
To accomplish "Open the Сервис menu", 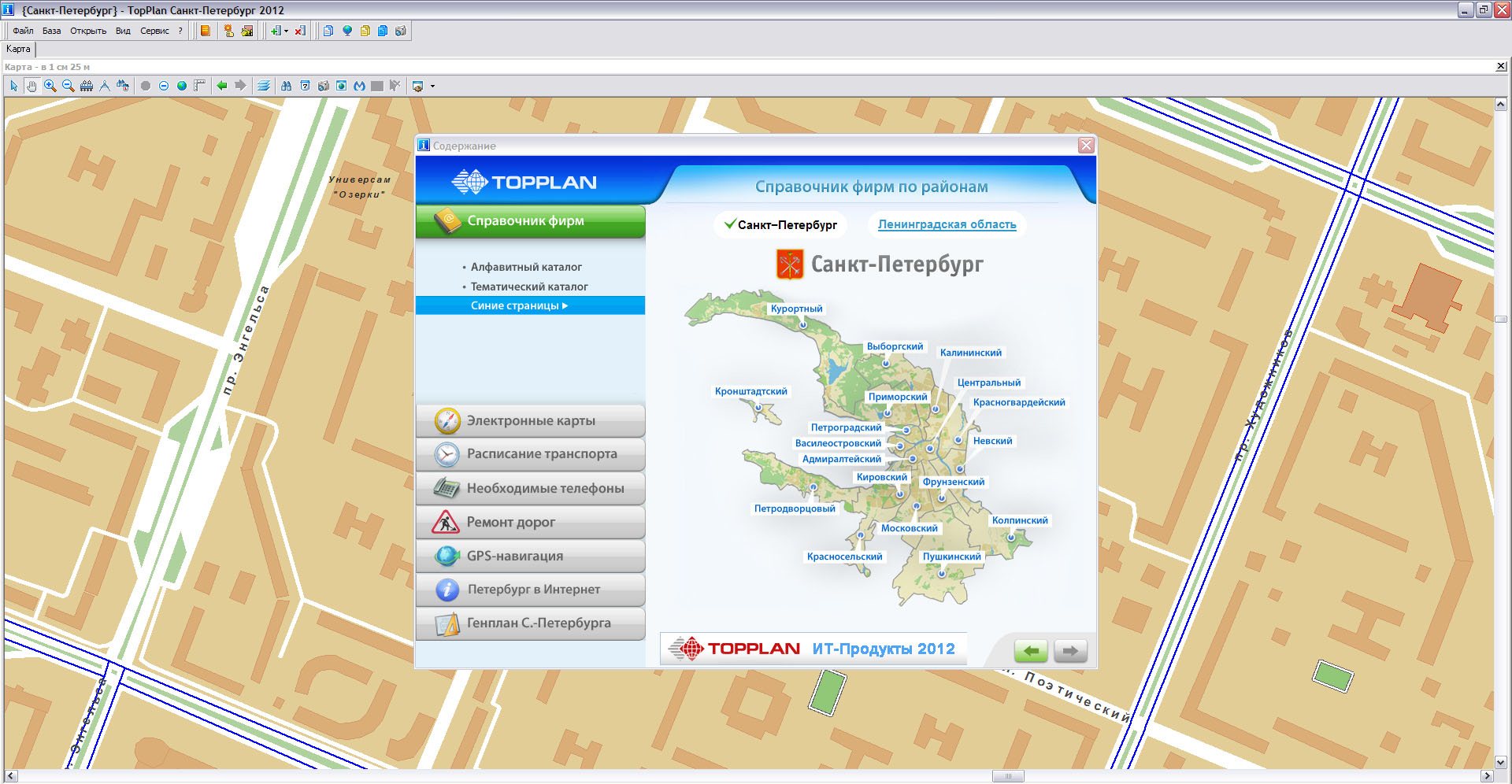I will [x=154, y=31].
